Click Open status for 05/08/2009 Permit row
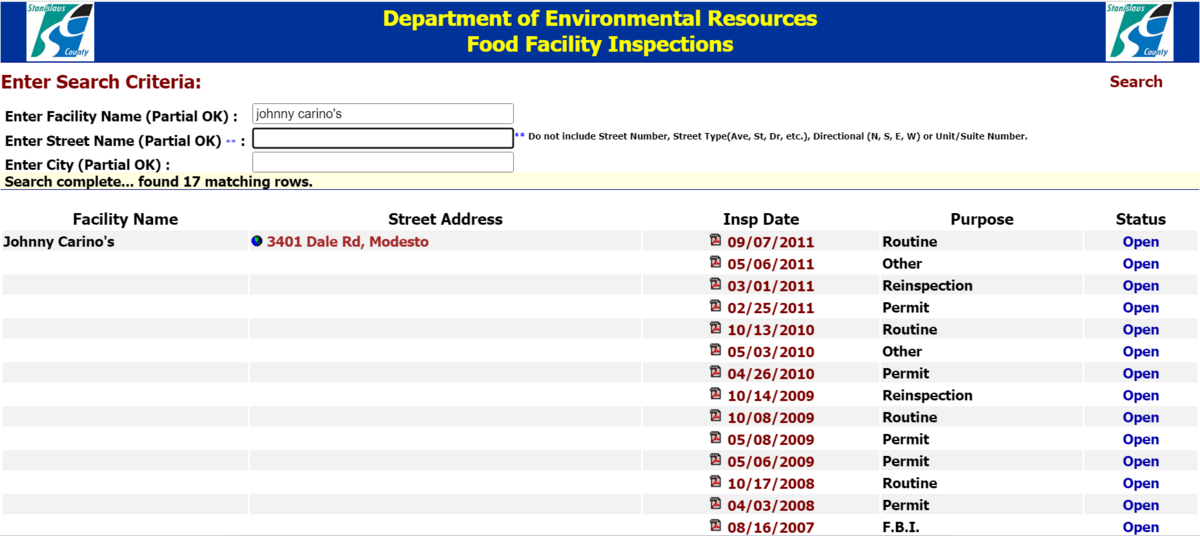 click(1141, 440)
